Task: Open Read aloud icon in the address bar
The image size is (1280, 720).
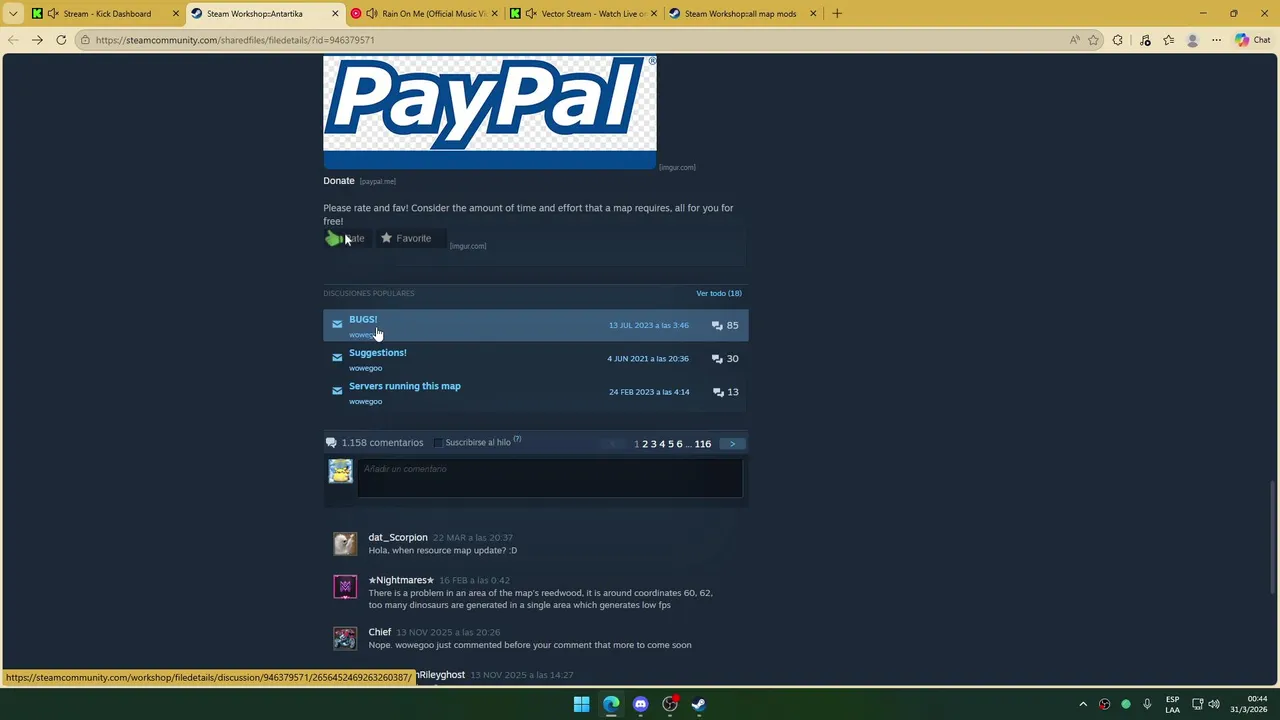Action: tap(1075, 40)
